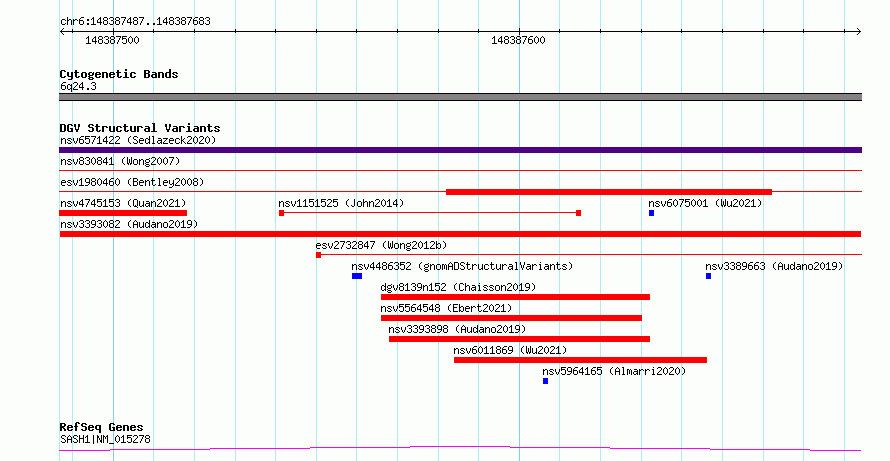Select the purple nsv6571422 variant bar
The width and height of the screenshot is (890, 461).
(x=460, y=150)
